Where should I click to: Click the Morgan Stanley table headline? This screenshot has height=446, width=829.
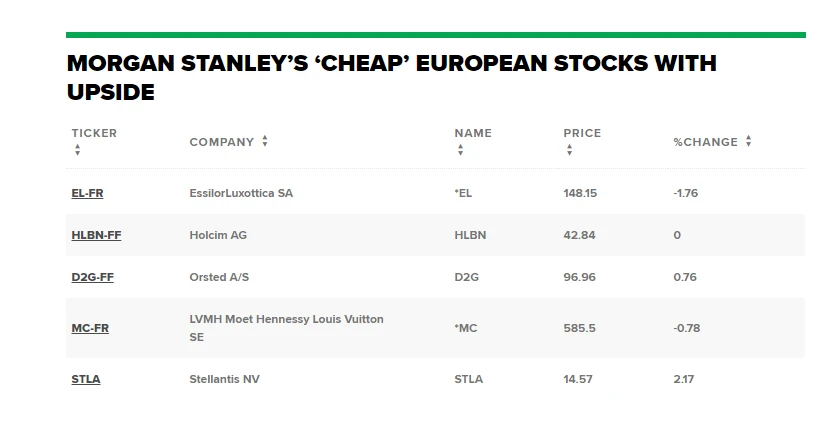[x=391, y=78]
